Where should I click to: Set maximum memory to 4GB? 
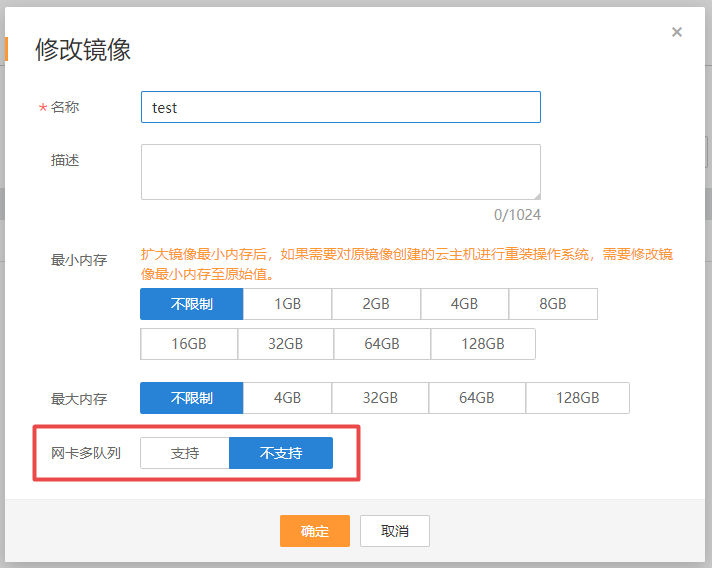coord(287,398)
